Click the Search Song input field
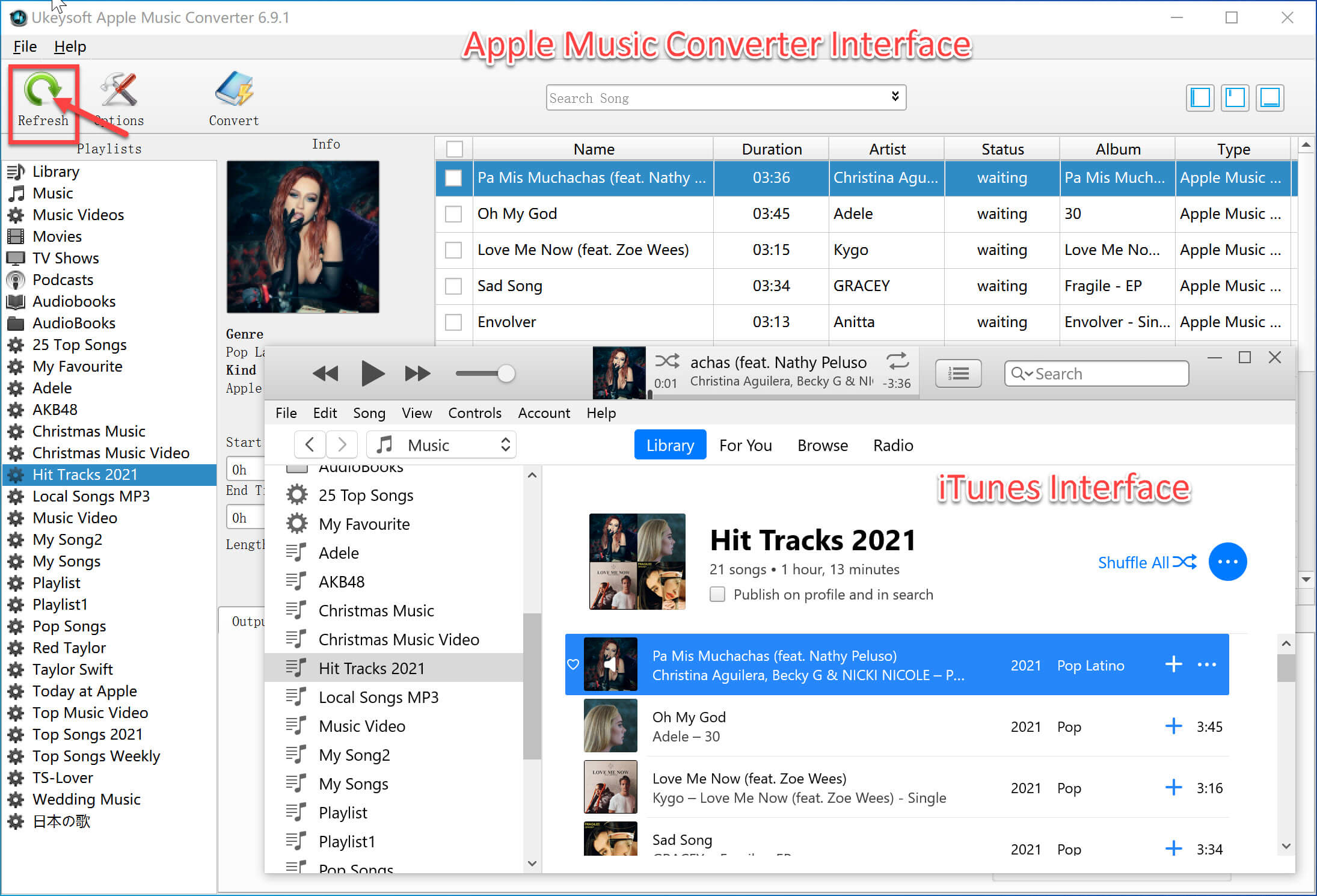Image resolution: width=1317 pixels, height=896 pixels. coord(720,97)
